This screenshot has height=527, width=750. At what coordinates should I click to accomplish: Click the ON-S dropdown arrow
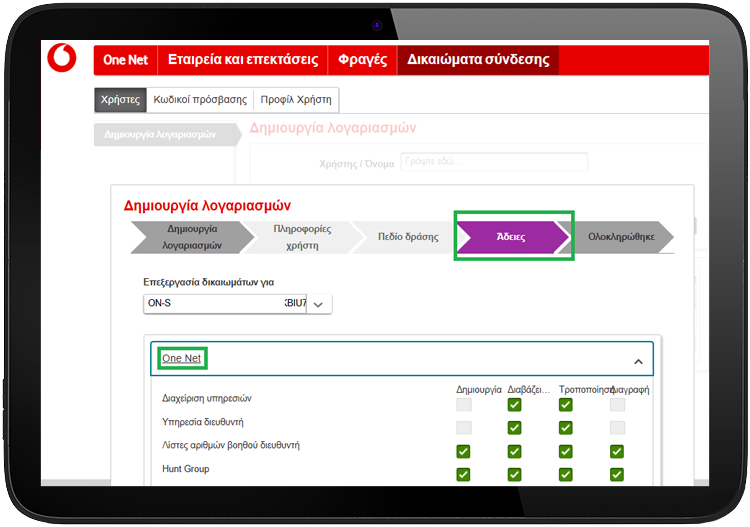pos(319,304)
